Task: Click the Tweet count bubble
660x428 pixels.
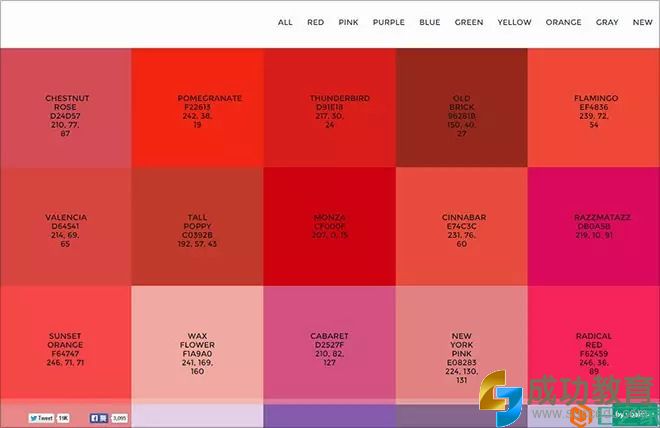Action: pos(64,418)
